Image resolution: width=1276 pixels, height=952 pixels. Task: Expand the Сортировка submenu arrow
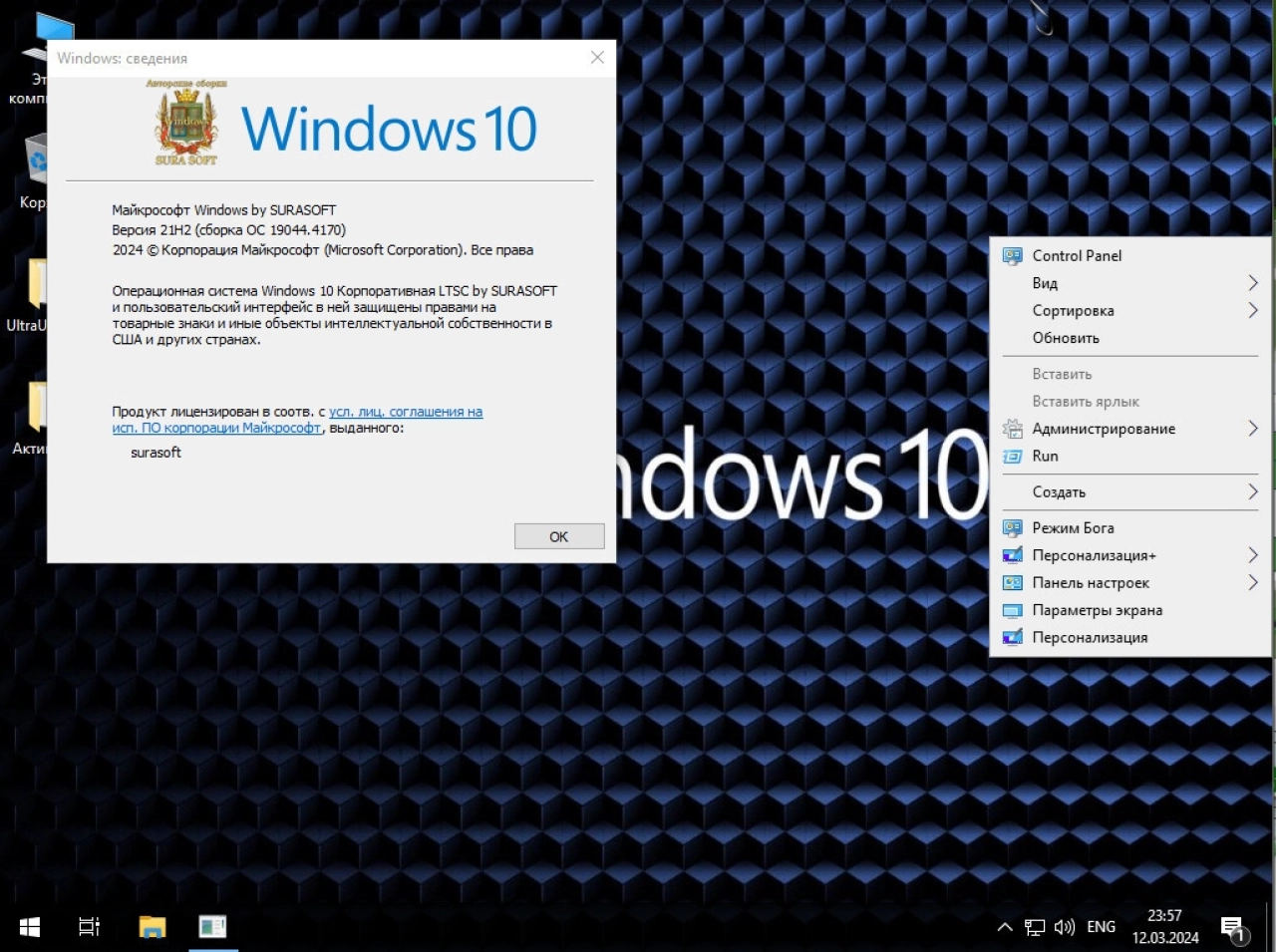pyautogui.click(x=1253, y=310)
